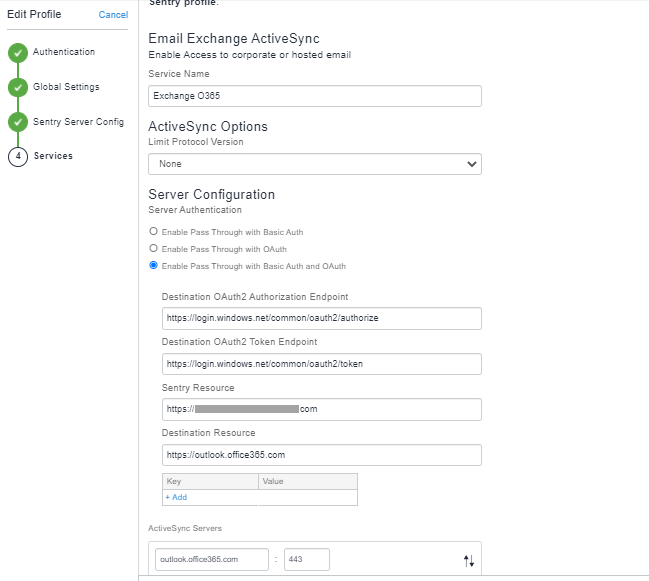The image size is (649, 581).
Task: Select Enable Pass Through with Basic Auth
Action: [153, 231]
